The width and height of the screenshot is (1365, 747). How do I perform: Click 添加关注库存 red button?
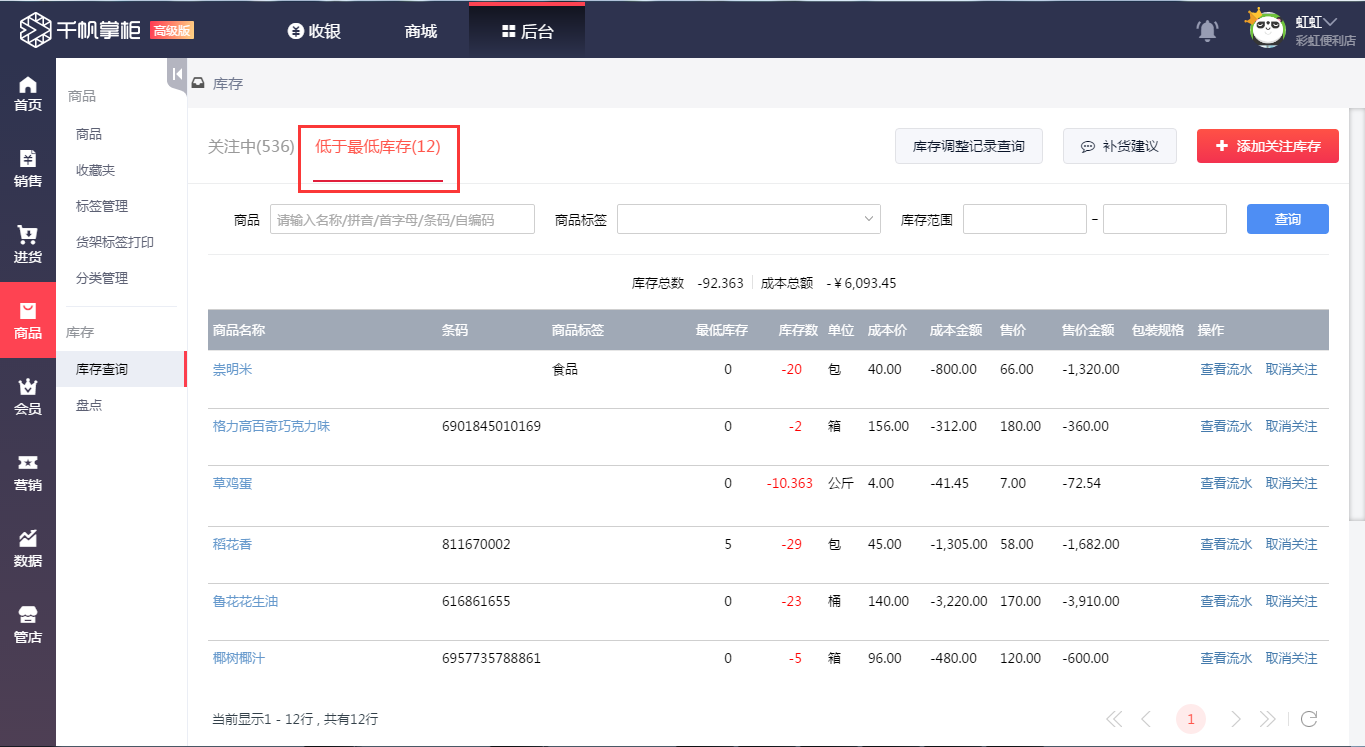(x=1267, y=146)
